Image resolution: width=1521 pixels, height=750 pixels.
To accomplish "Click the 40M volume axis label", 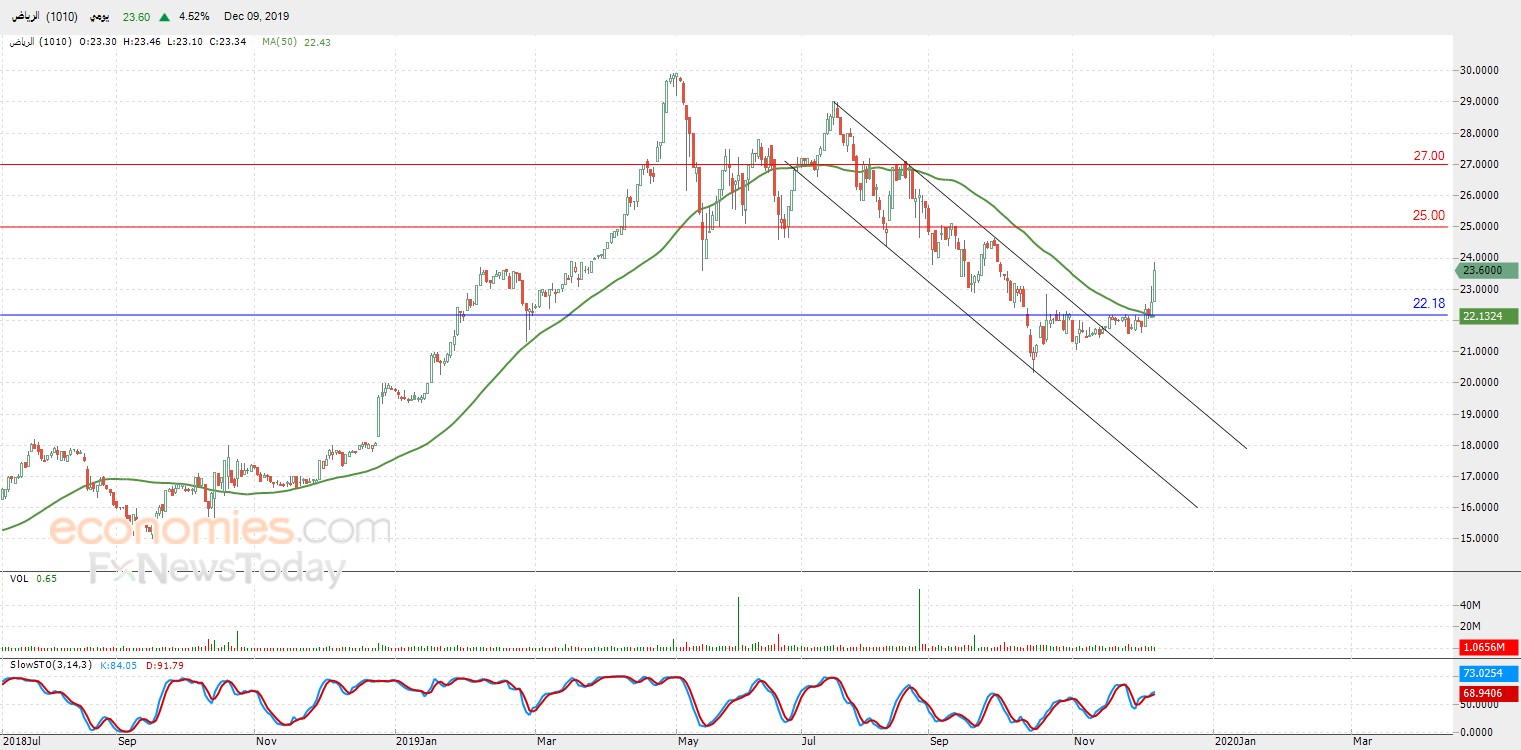I will coord(1470,605).
